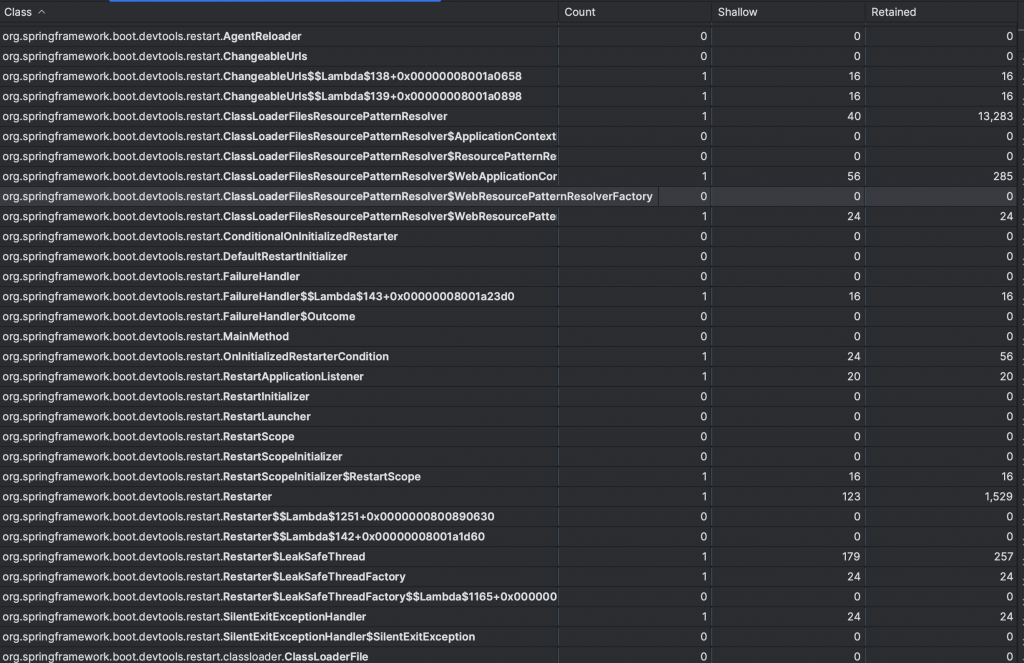This screenshot has width=1024, height=663.
Task: Select OnInitializedRestarterCondition row
Action: [x=509, y=357]
